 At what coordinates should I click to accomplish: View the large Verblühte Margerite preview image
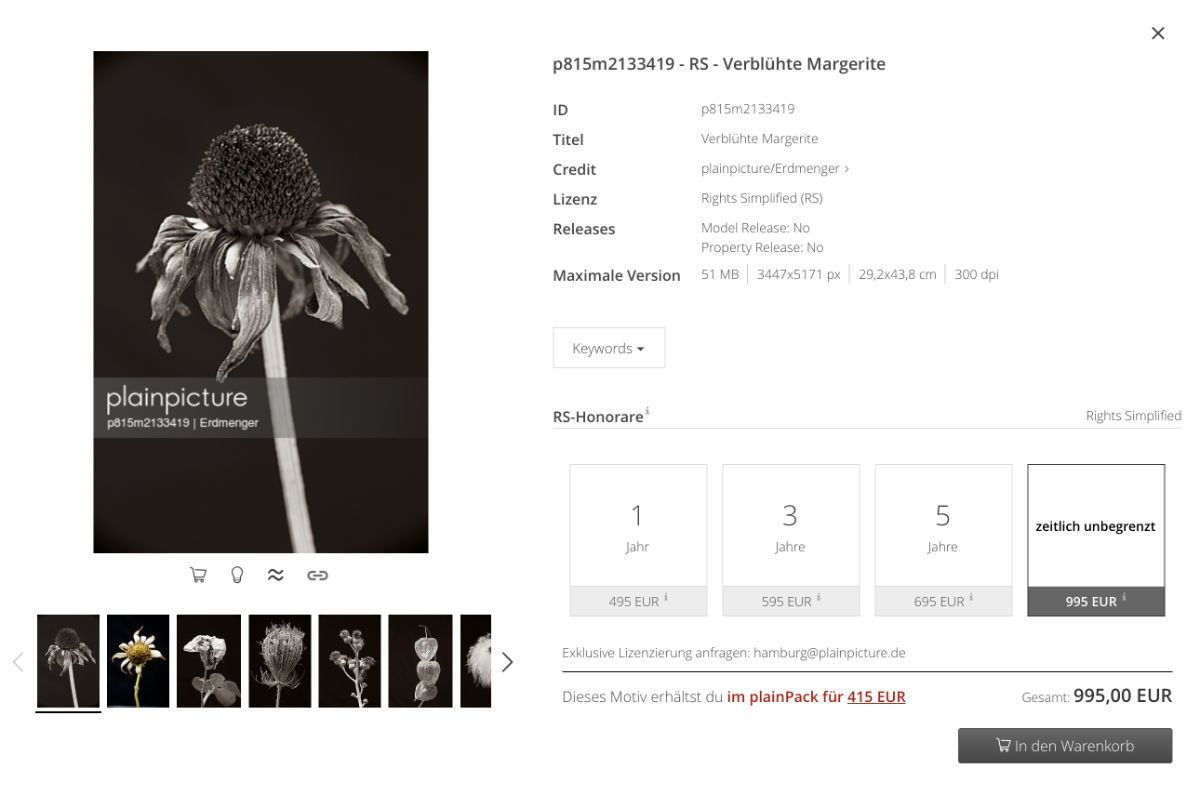coord(261,302)
